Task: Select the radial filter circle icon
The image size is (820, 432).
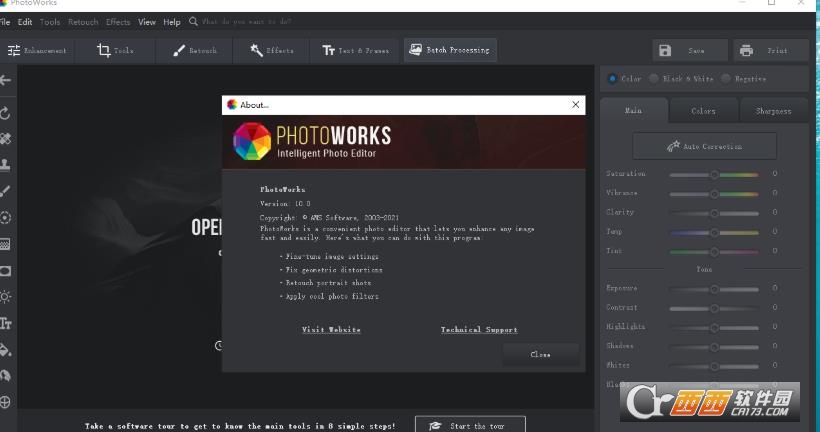Action: [x=5, y=217]
